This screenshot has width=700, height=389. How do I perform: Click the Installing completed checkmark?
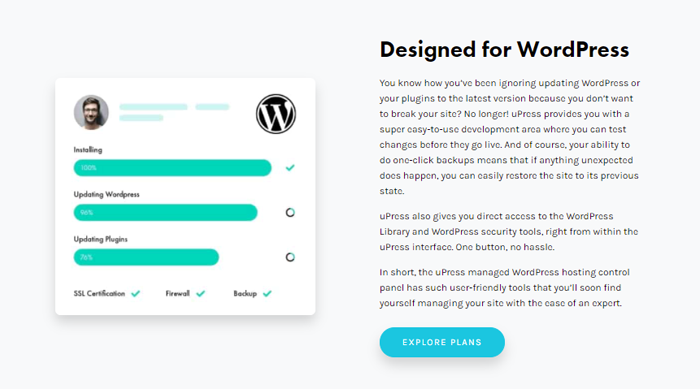point(290,167)
